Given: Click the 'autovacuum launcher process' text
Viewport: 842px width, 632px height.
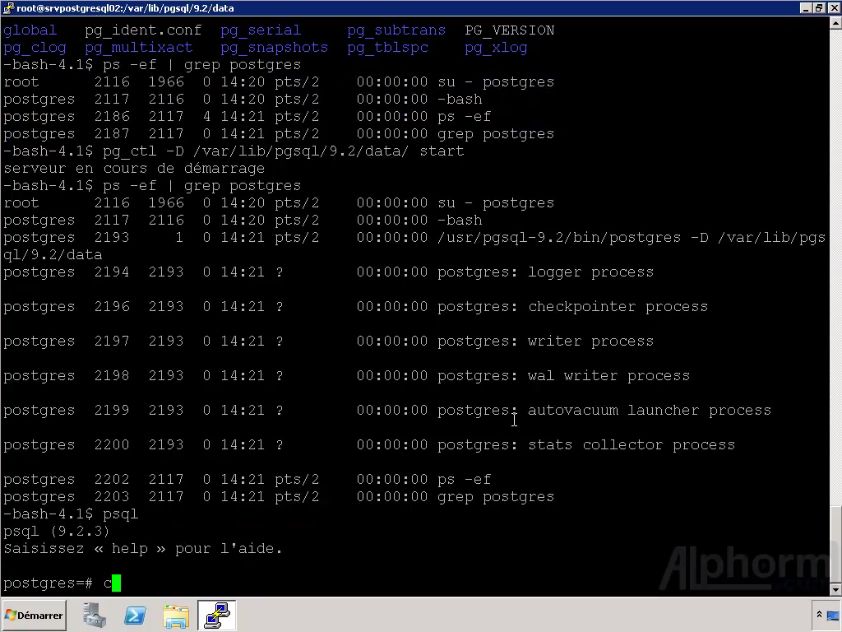Looking at the screenshot, I should (649, 410).
